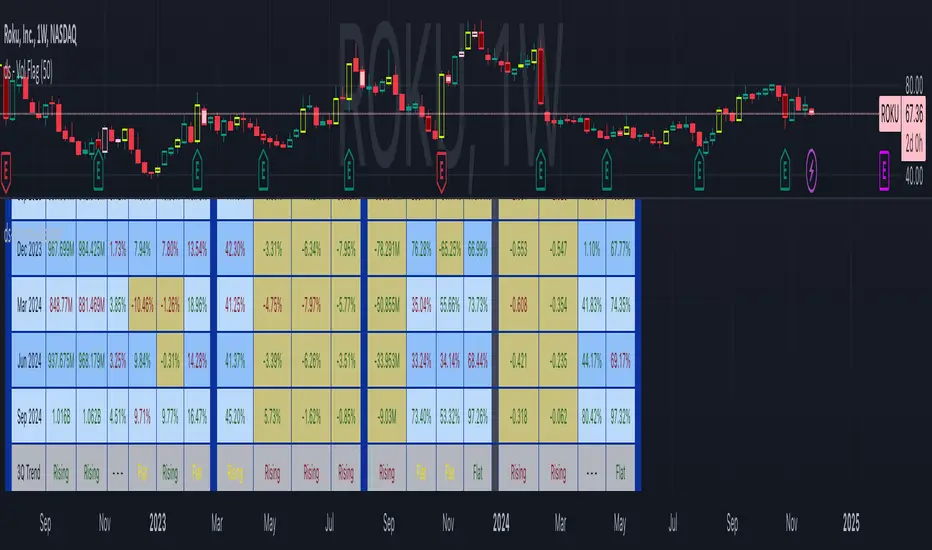Click the purple lightning bolt event marker

coord(811,171)
